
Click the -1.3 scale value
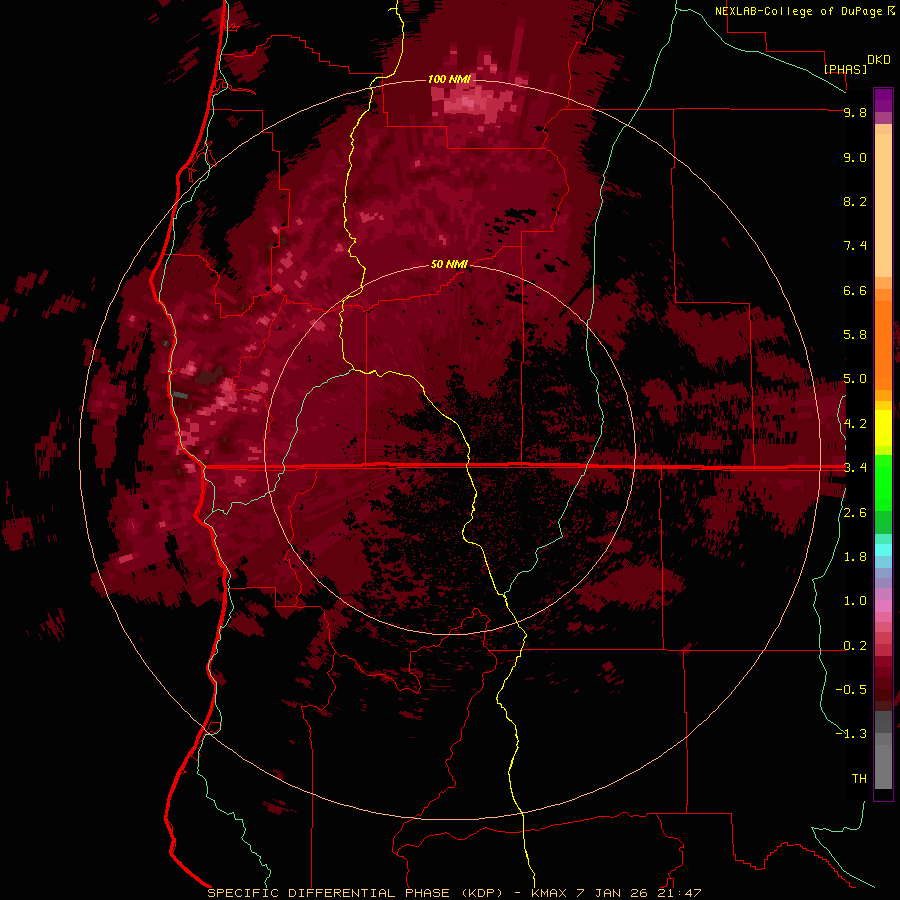851,734
